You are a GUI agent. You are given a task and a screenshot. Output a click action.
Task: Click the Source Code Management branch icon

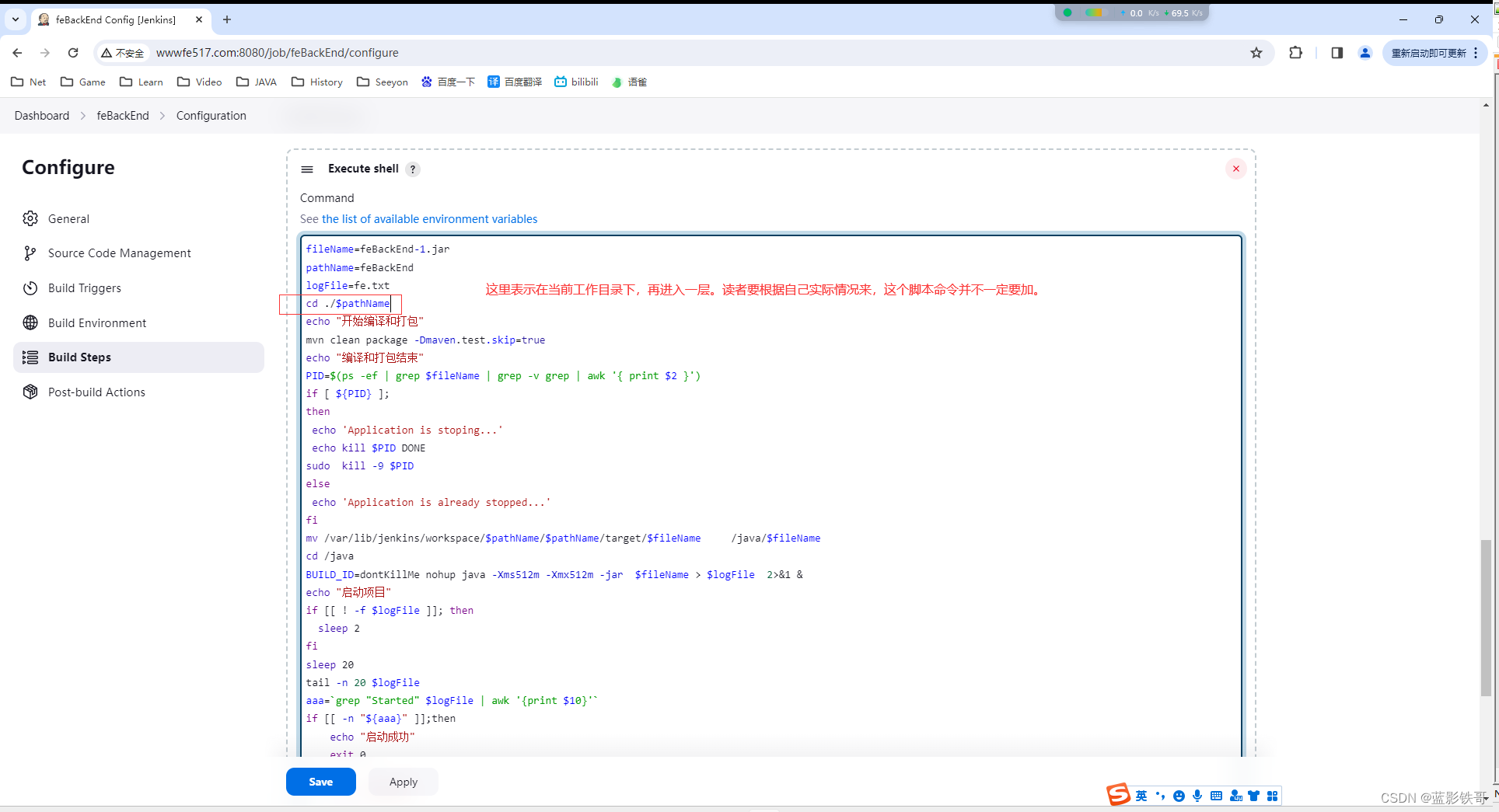click(x=30, y=253)
